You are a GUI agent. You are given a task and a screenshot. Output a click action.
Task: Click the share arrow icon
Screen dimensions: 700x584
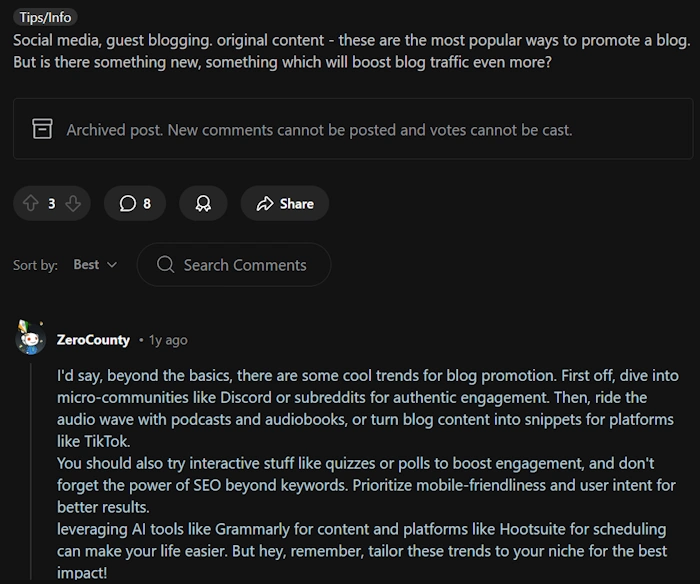click(265, 204)
